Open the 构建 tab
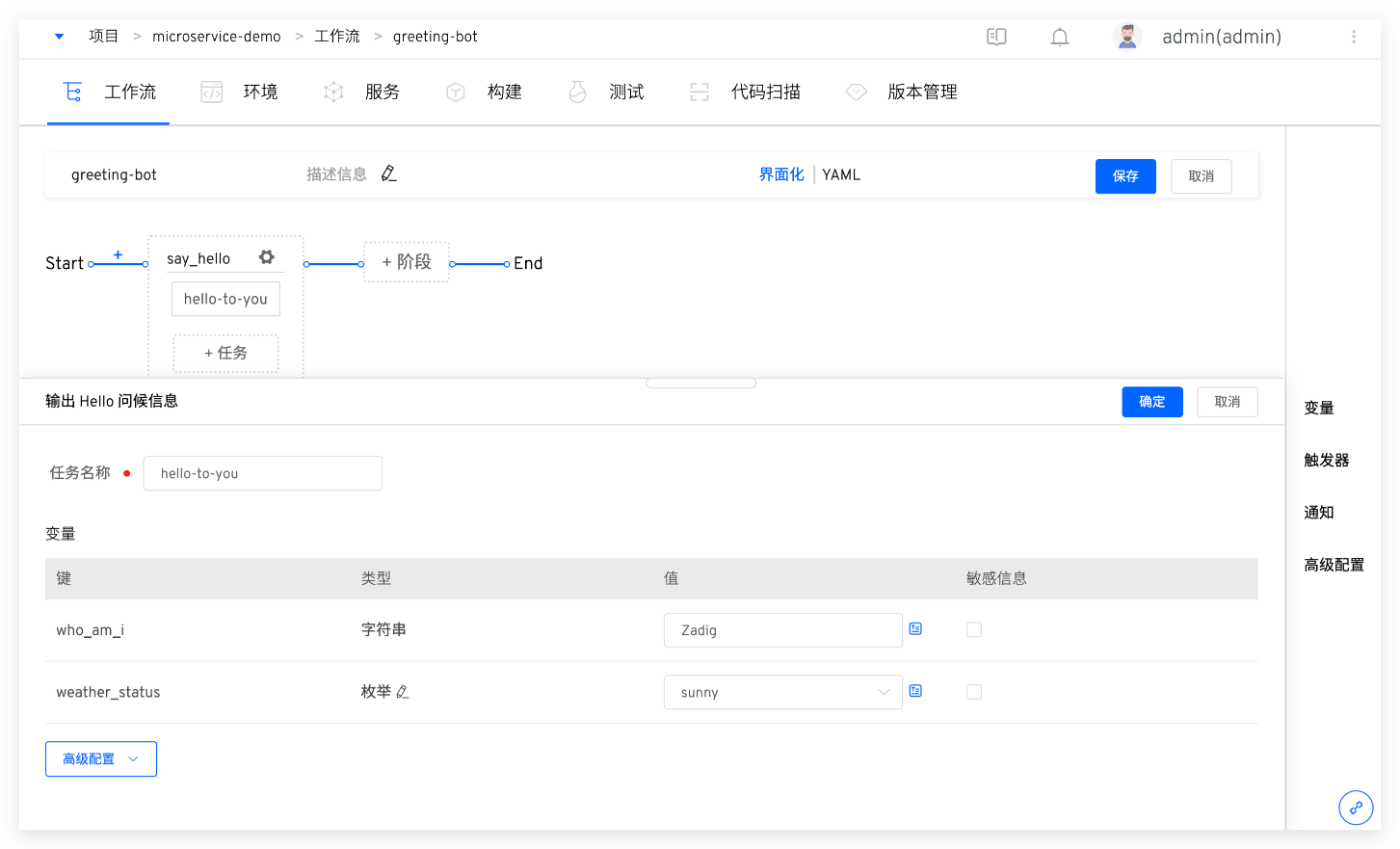The height and width of the screenshot is (849, 1400). pos(503,92)
